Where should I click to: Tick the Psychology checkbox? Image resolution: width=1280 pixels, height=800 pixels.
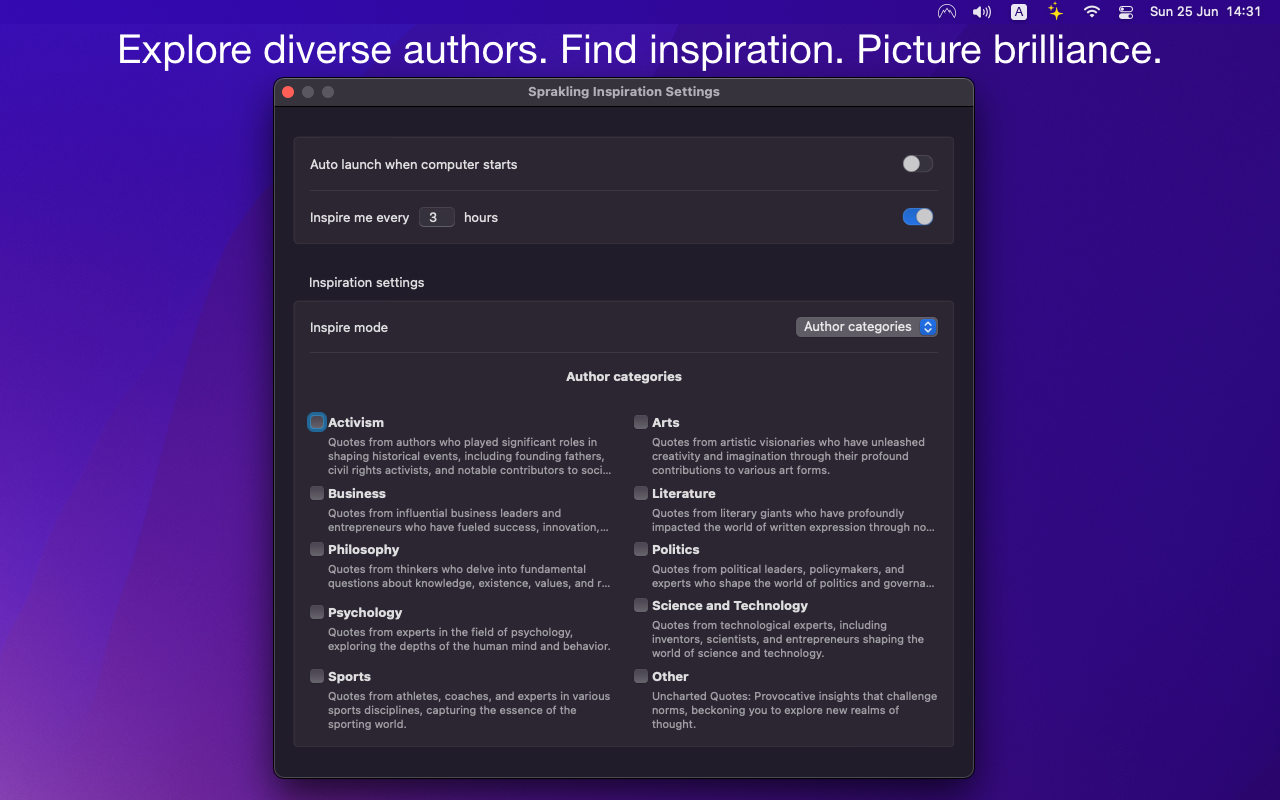[317, 612]
